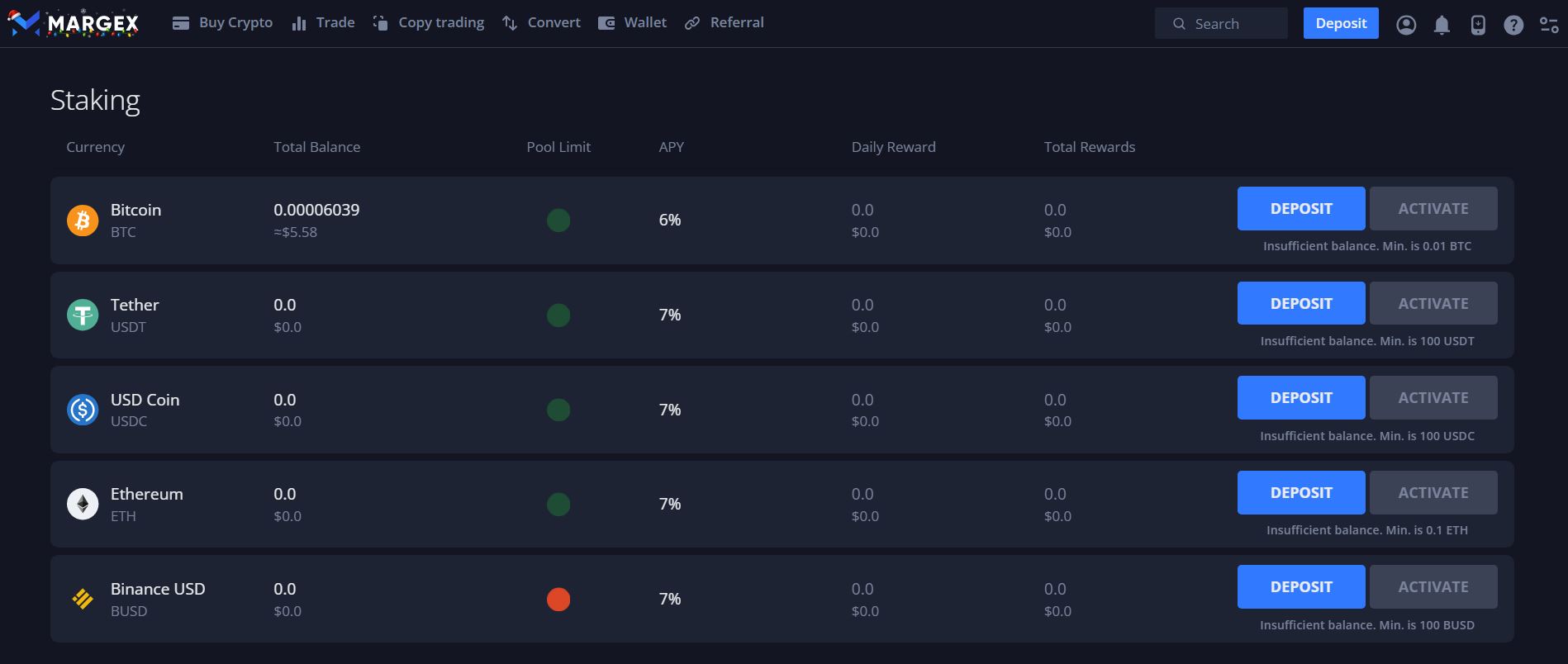Click the ≈$5.58 balance value
Screen dimensions: 1568x664
pos(295,232)
